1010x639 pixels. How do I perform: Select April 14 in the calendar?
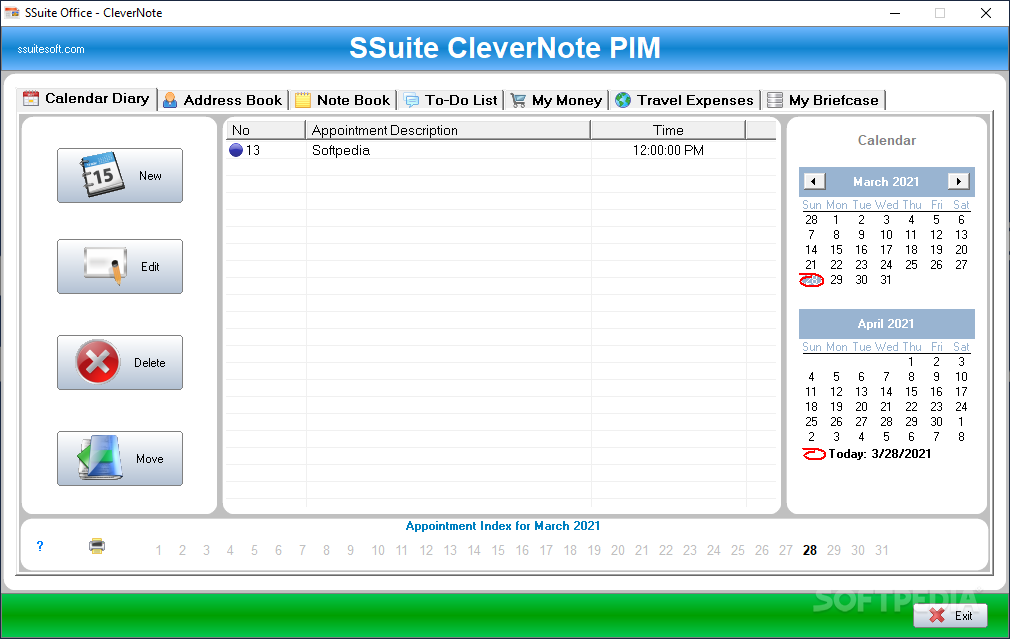(x=886, y=392)
